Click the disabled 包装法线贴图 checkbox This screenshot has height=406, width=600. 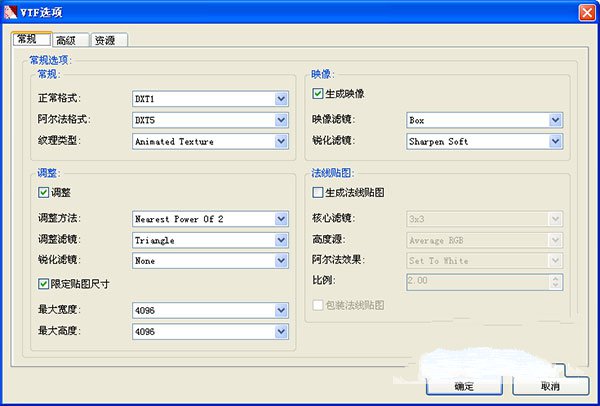(318, 305)
